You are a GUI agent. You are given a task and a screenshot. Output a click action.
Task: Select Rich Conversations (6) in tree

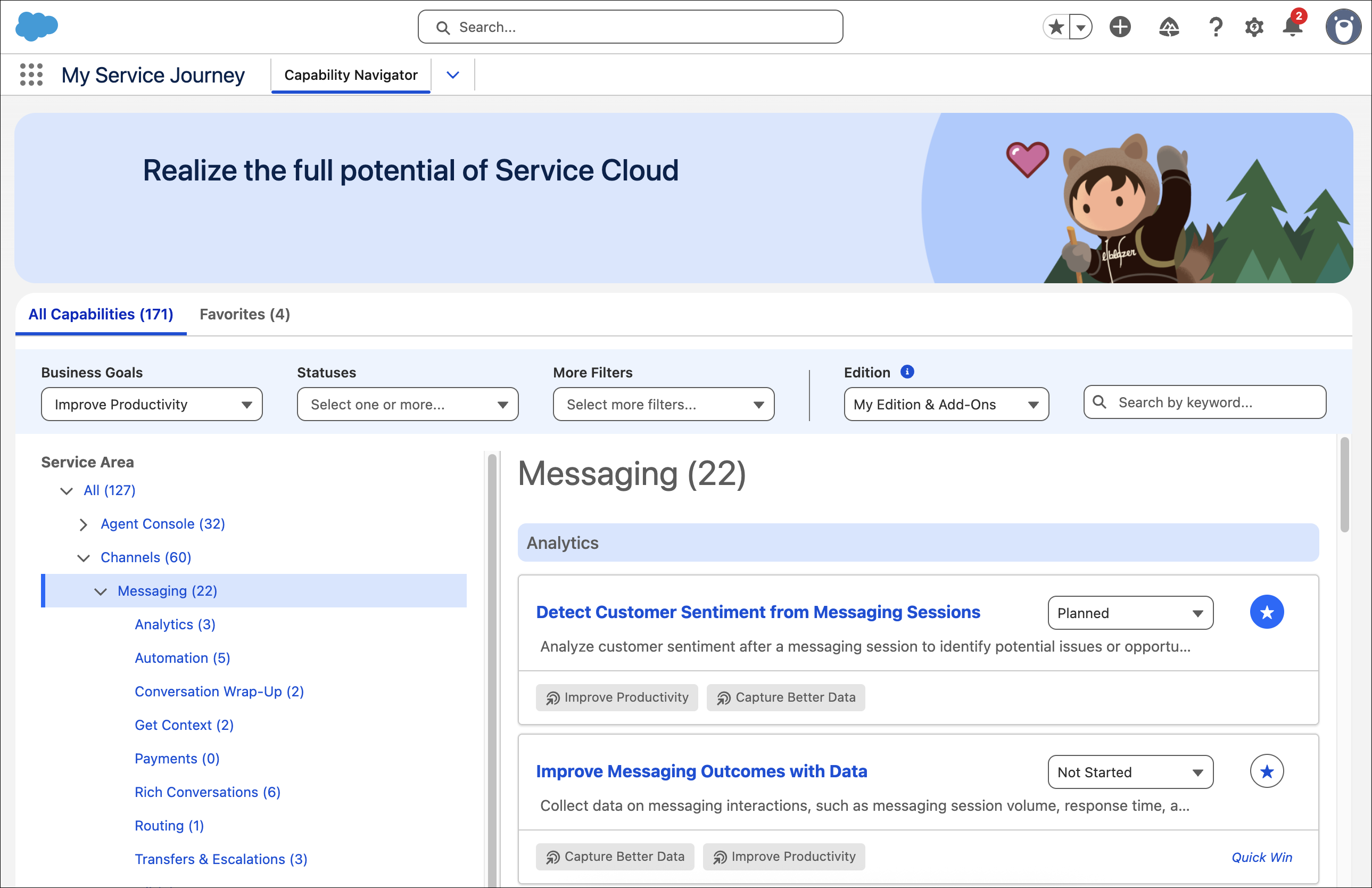208,792
